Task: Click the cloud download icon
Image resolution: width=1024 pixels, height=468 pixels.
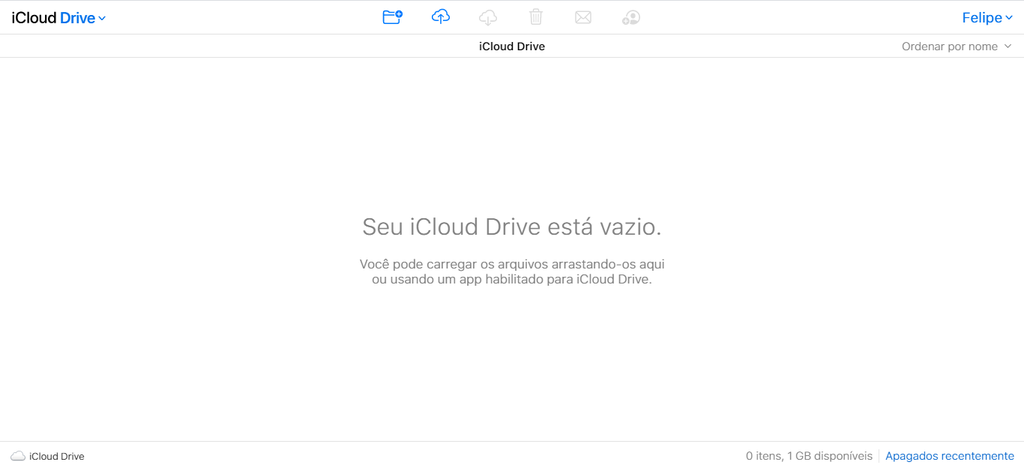Action: point(488,18)
